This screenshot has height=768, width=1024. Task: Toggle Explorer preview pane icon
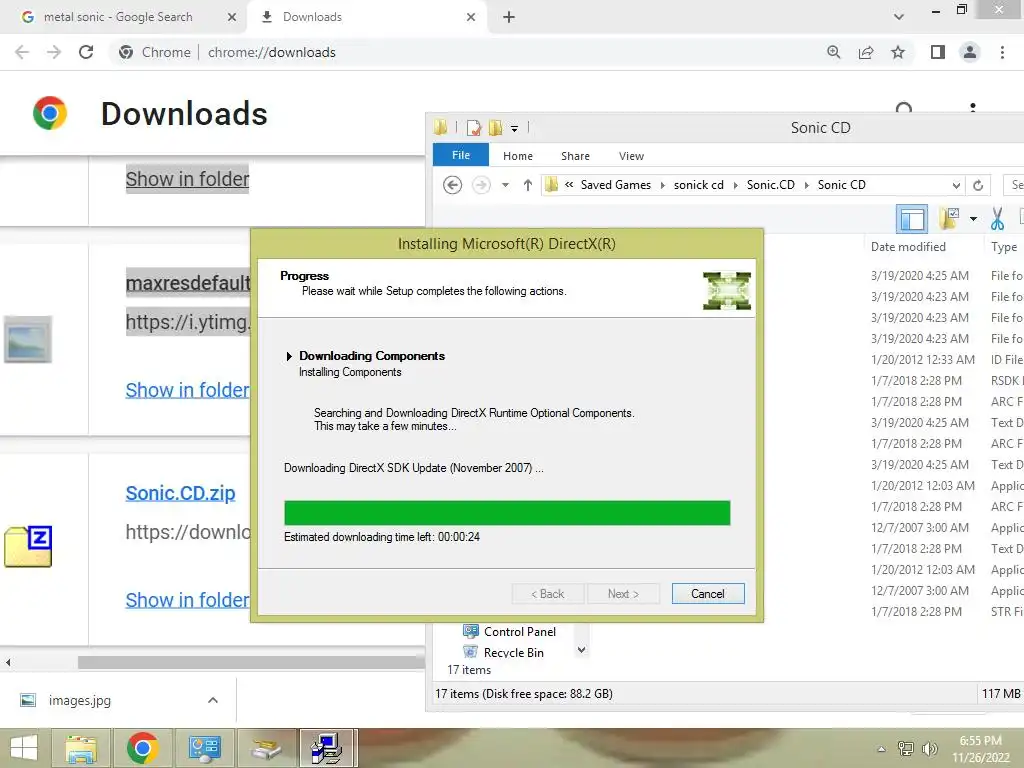click(x=912, y=219)
